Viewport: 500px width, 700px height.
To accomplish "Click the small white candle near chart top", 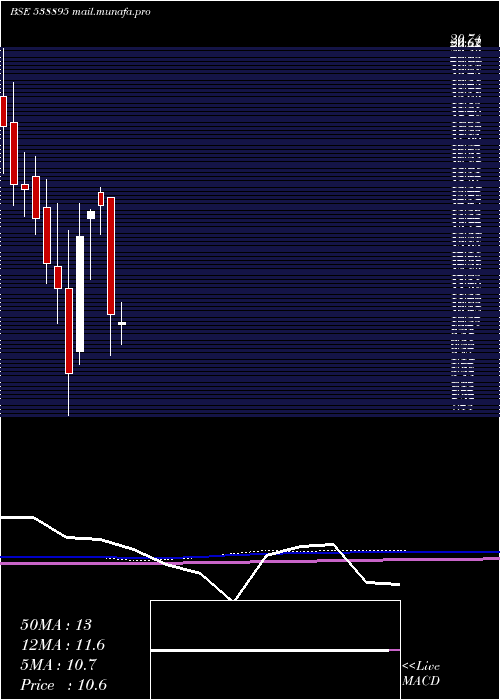I will [x=91, y=215].
